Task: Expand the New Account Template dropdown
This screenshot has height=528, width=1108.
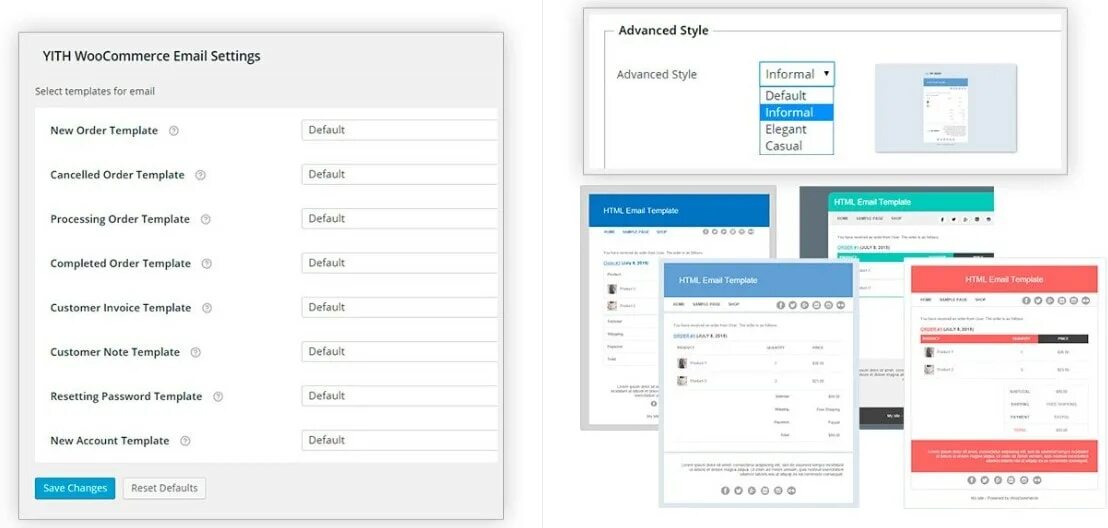Action: click(x=399, y=440)
